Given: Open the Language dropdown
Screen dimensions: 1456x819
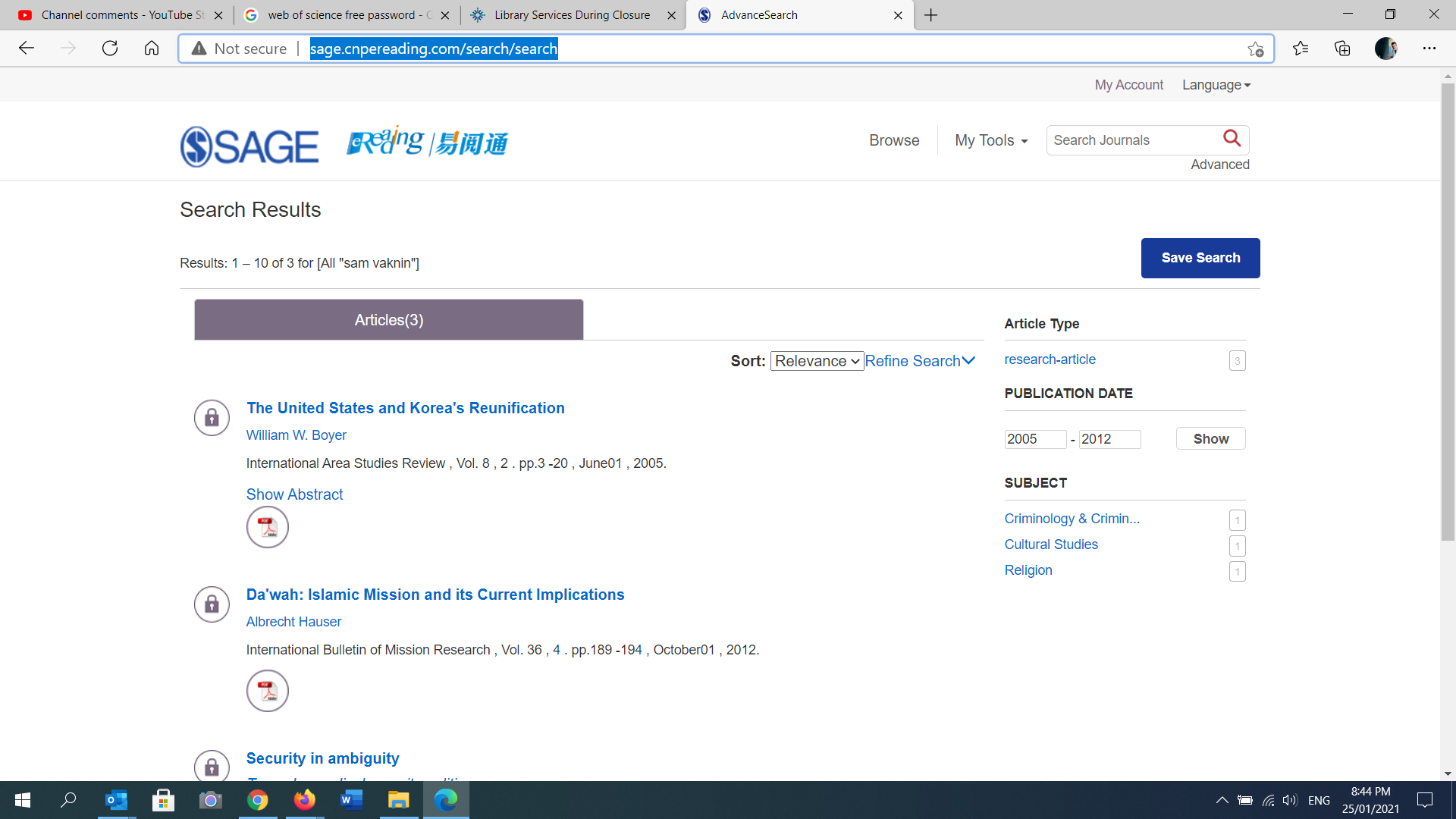Looking at the screenshot, I should point(1216,85).
